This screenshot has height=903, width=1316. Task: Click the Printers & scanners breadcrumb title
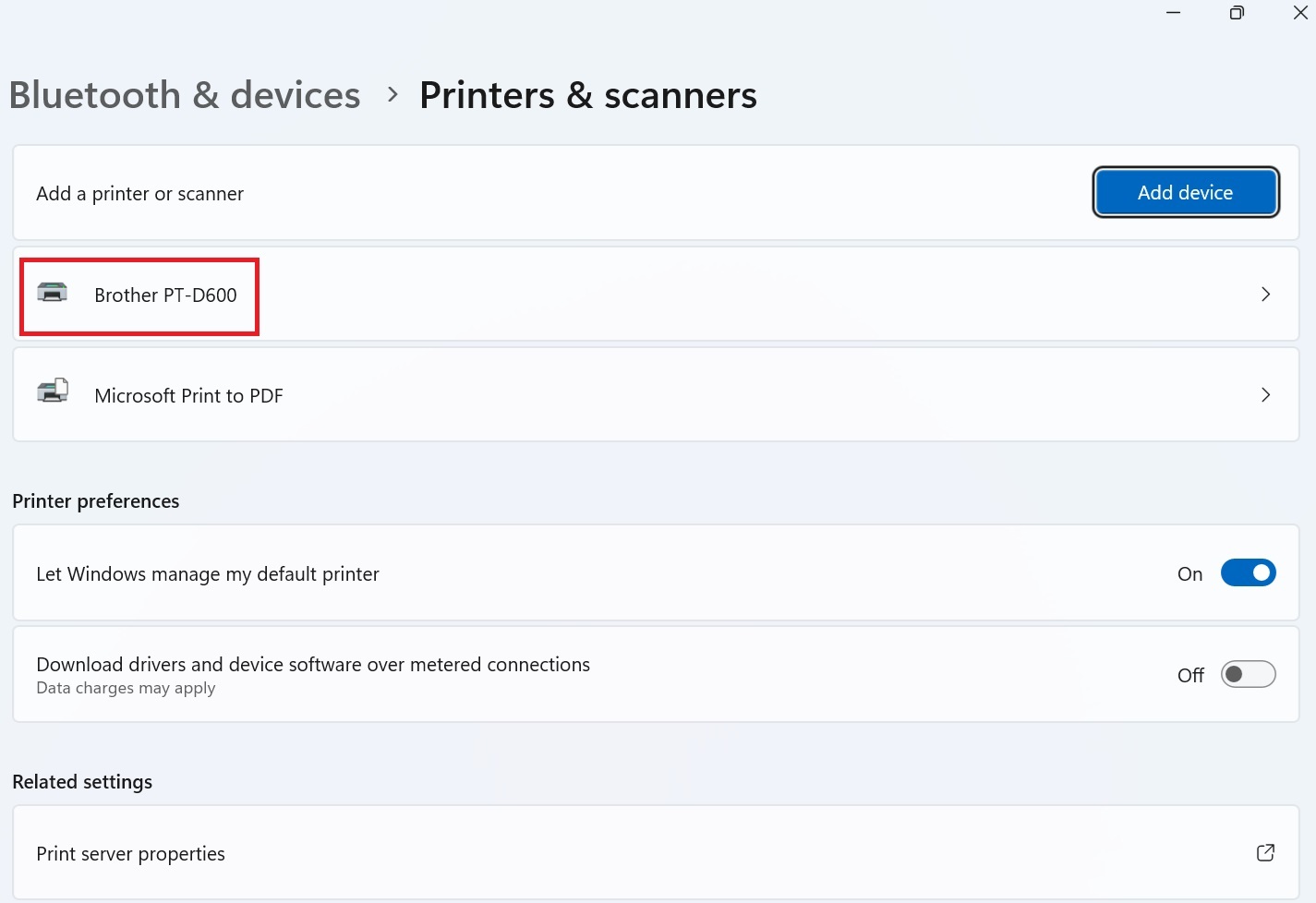(588, 95)
